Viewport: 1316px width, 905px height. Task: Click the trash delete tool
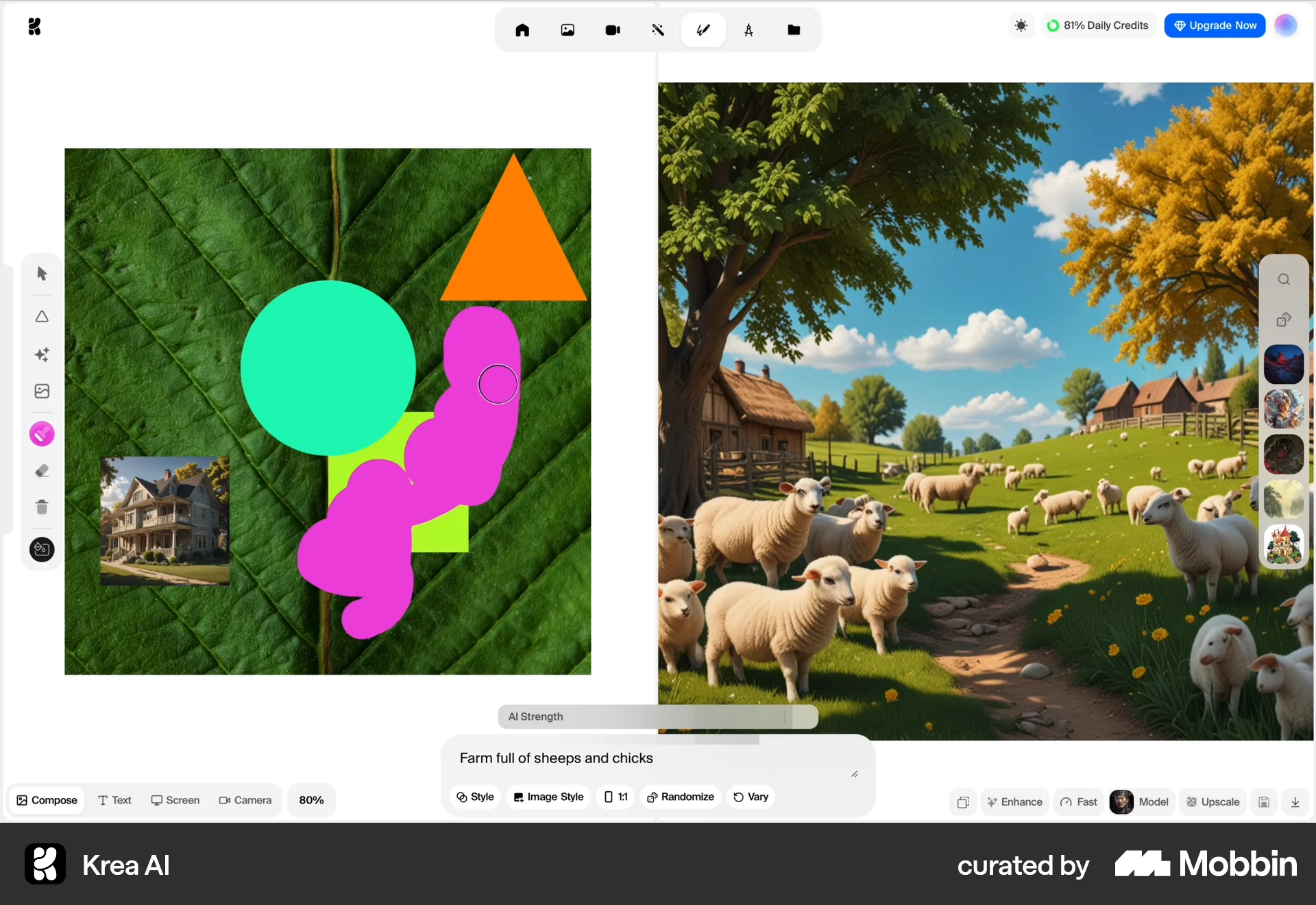(x=42, y=507)
